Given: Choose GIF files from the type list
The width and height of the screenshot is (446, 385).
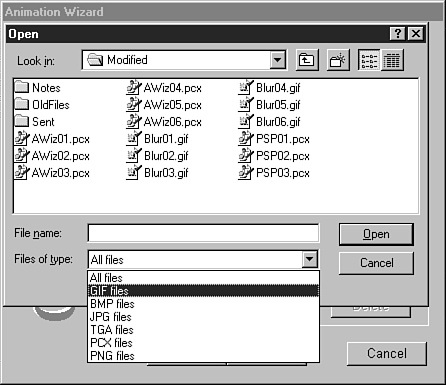Looking at the screenshot, I should (203, 291).
